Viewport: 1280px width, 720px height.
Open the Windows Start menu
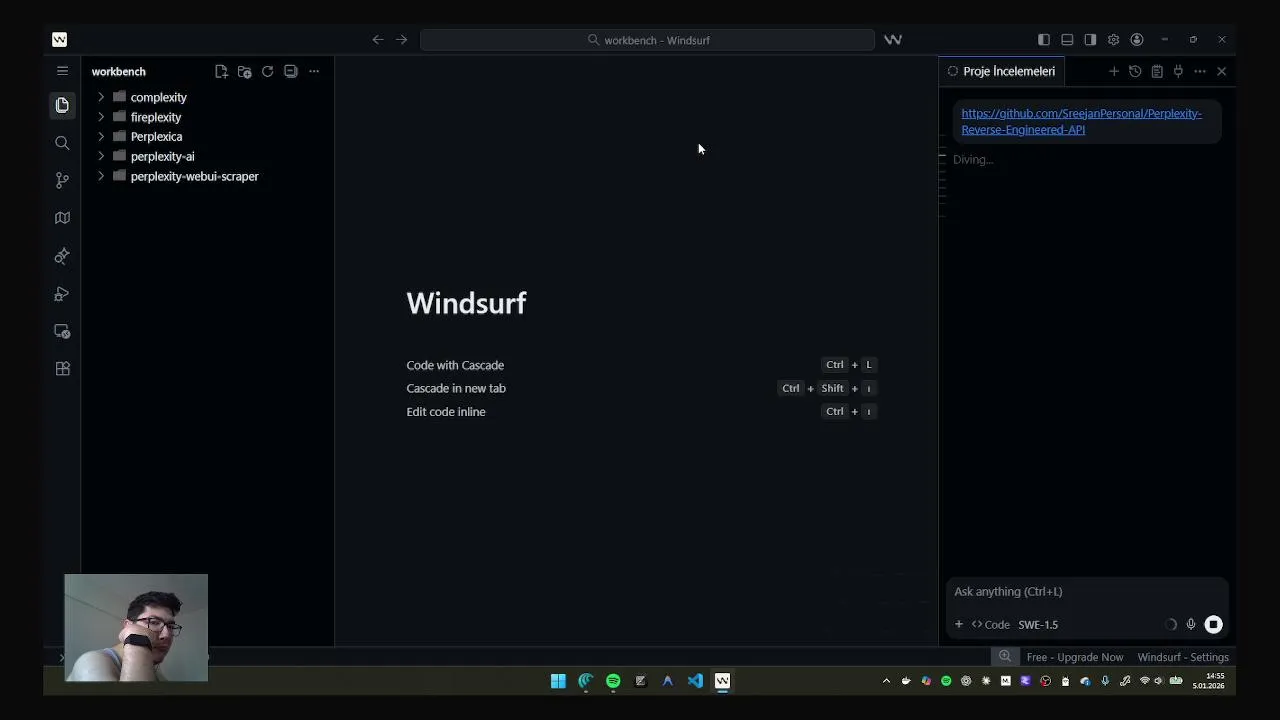pos(558,681)
